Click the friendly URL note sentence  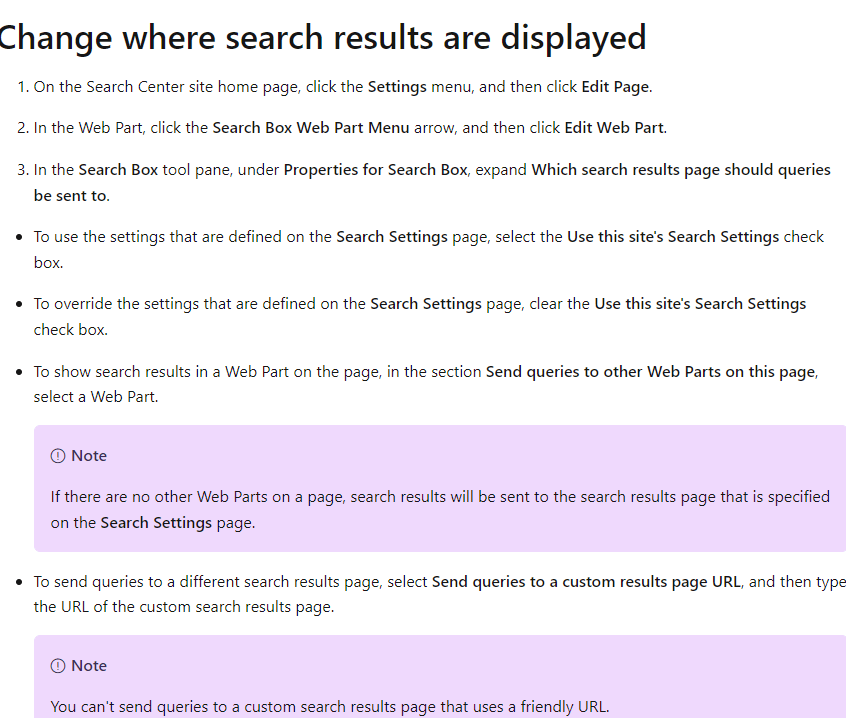[330, 707]
